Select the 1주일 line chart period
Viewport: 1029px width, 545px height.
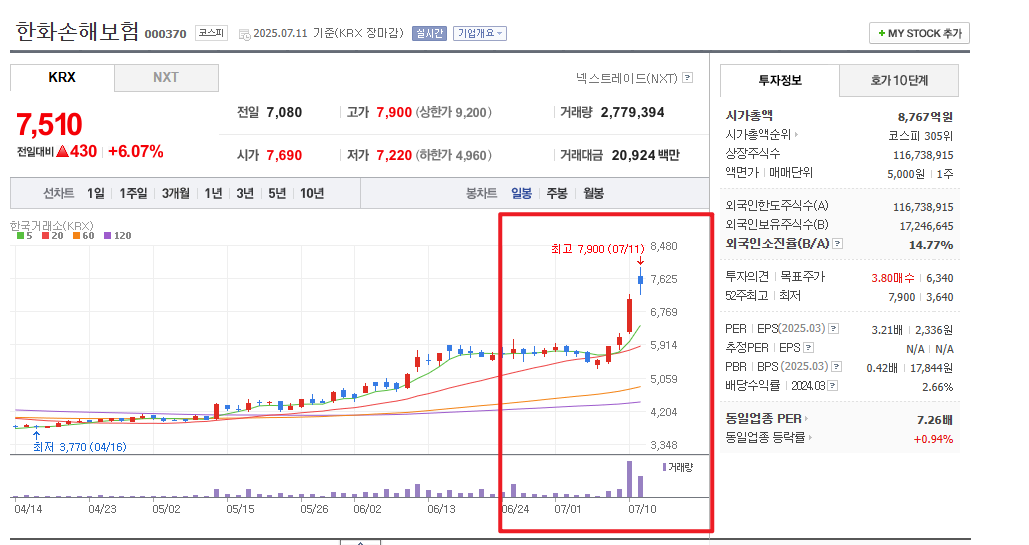pos(133,193)
